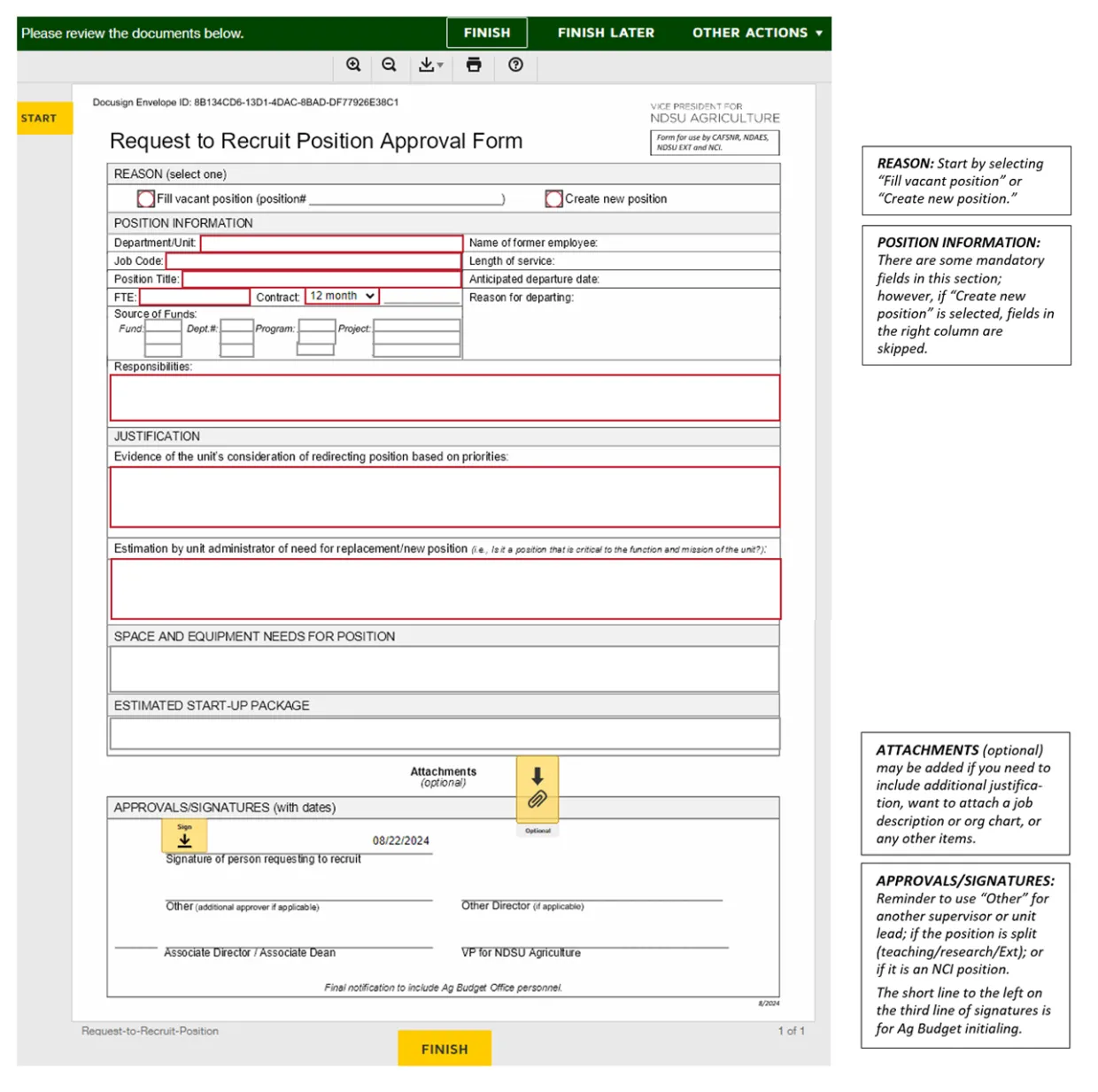Select the zoom out magnifier icon
The image size is (1098, 1092).
pos(388,65)
